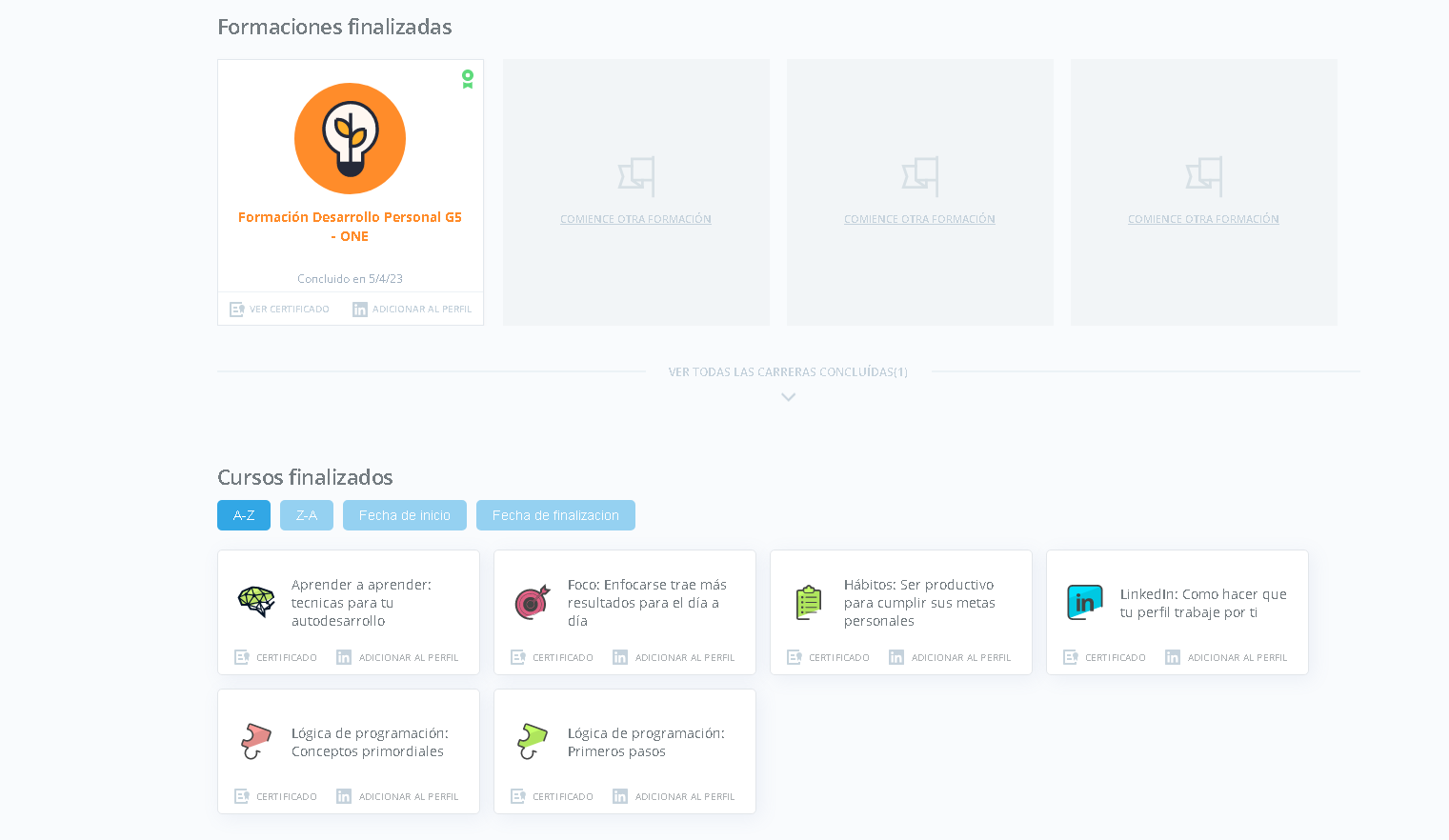Click middle COMIENCE OTRA FORMACIÓN link
The image size is (1449, 840).
coord(920,219)
